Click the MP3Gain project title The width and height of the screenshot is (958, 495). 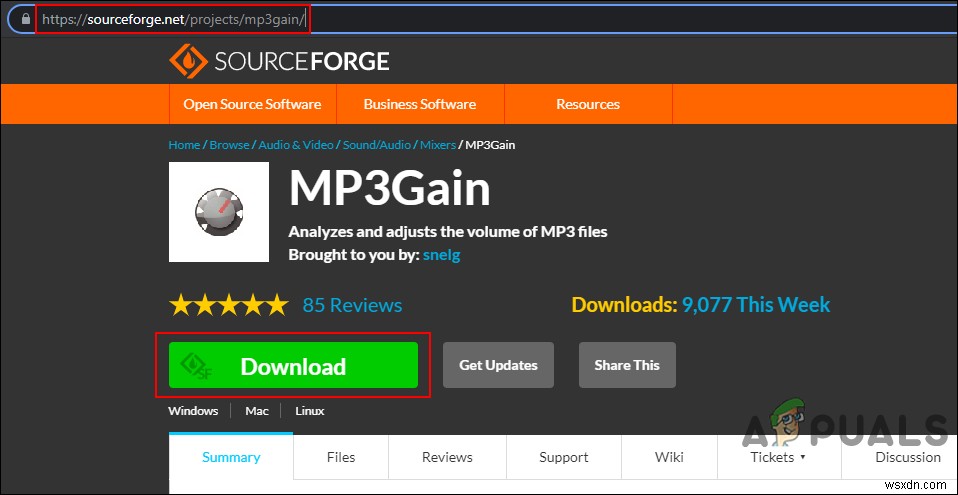389,188
